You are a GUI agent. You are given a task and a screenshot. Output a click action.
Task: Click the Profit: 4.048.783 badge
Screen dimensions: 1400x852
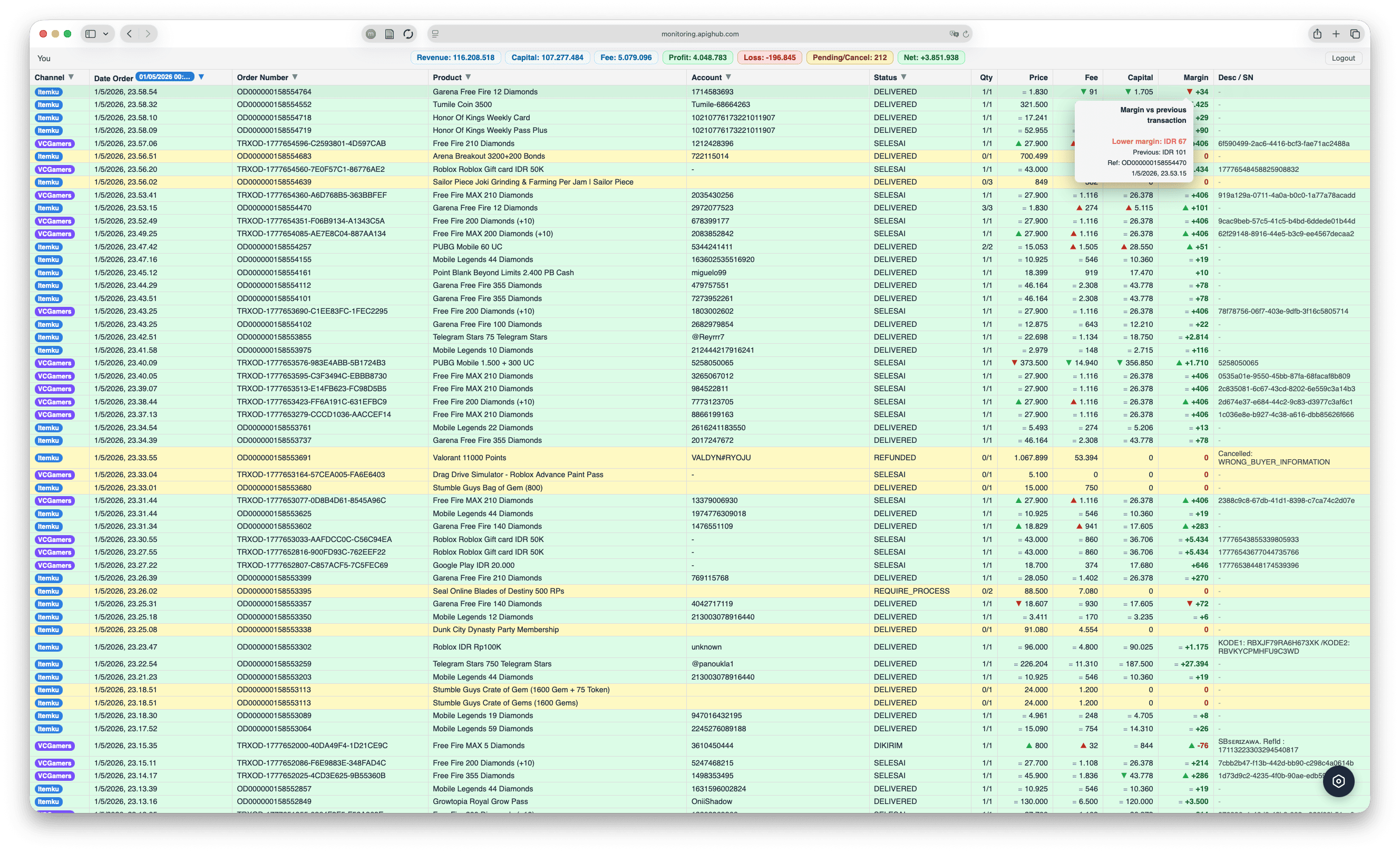tap(698, 57)
